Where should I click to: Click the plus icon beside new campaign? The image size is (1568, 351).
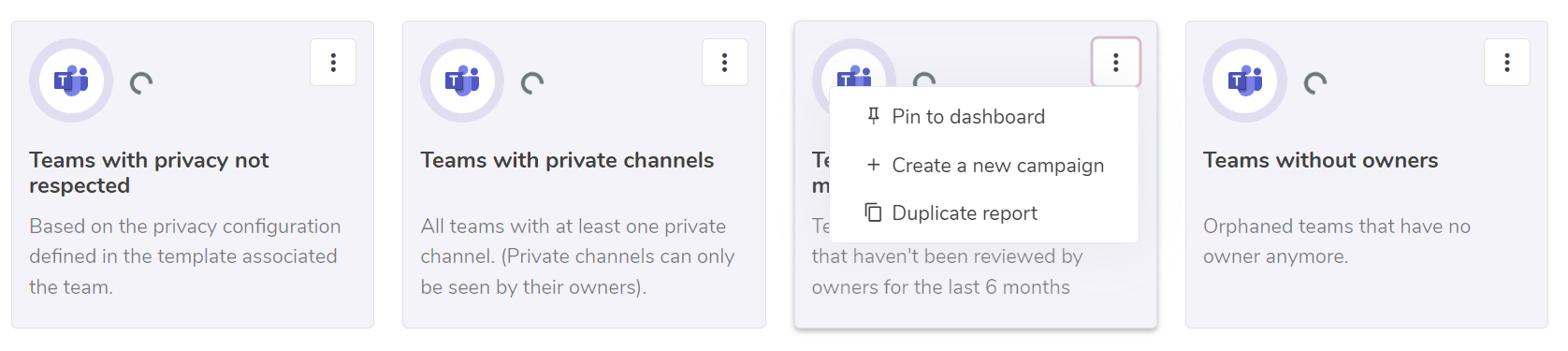click(x=873, y=165)
